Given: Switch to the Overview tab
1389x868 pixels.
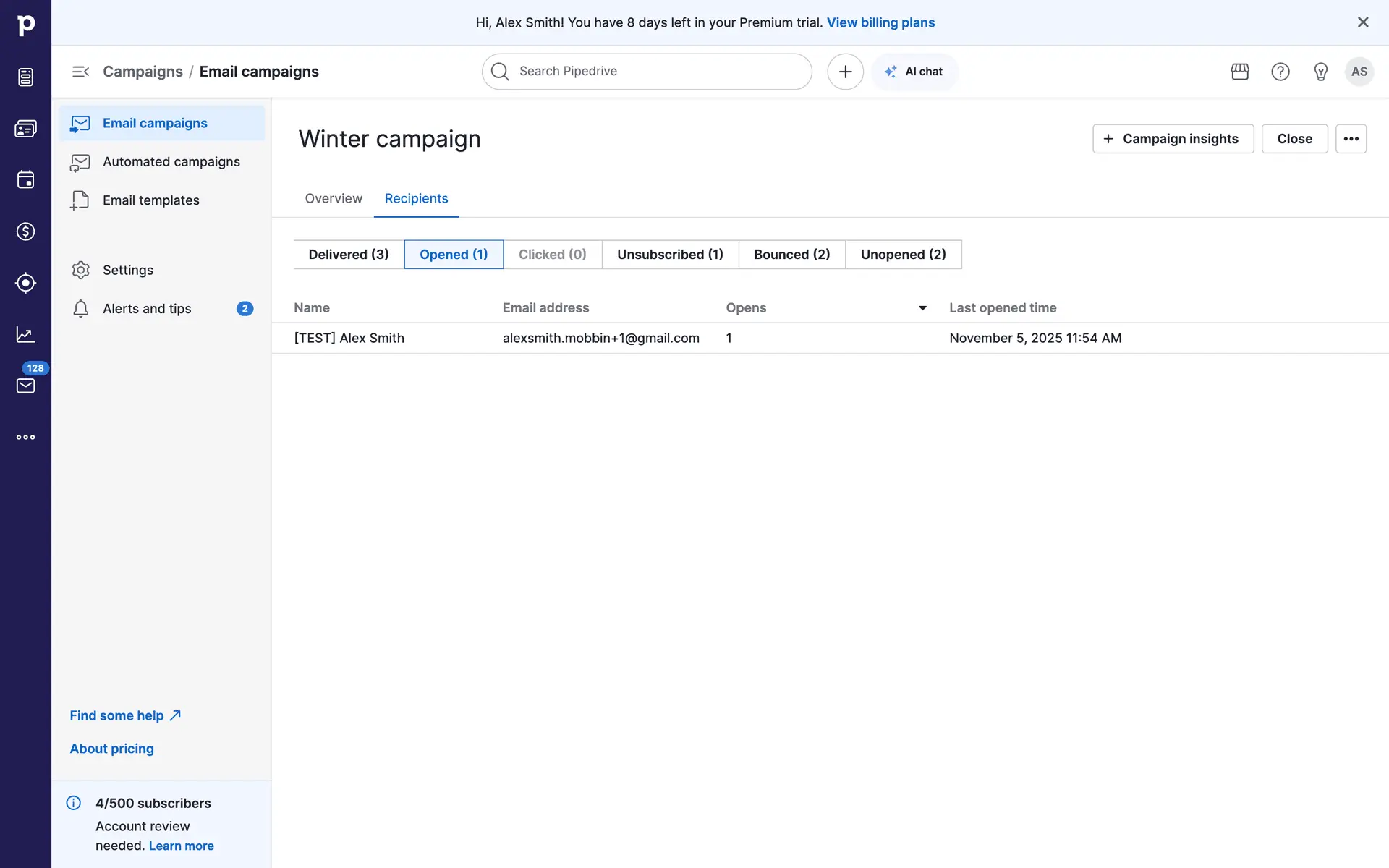Looking at the screenshot, I should tap(333, 199).
